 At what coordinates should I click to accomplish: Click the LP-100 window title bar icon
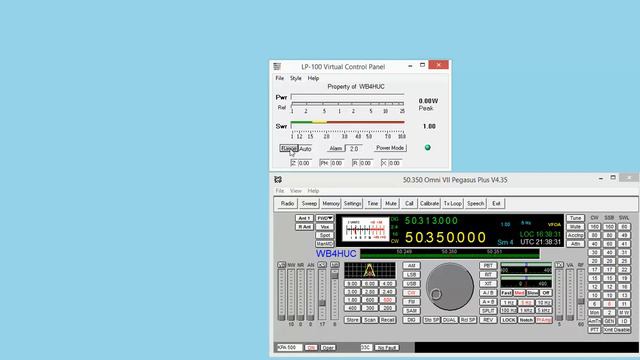pos(277,67)
